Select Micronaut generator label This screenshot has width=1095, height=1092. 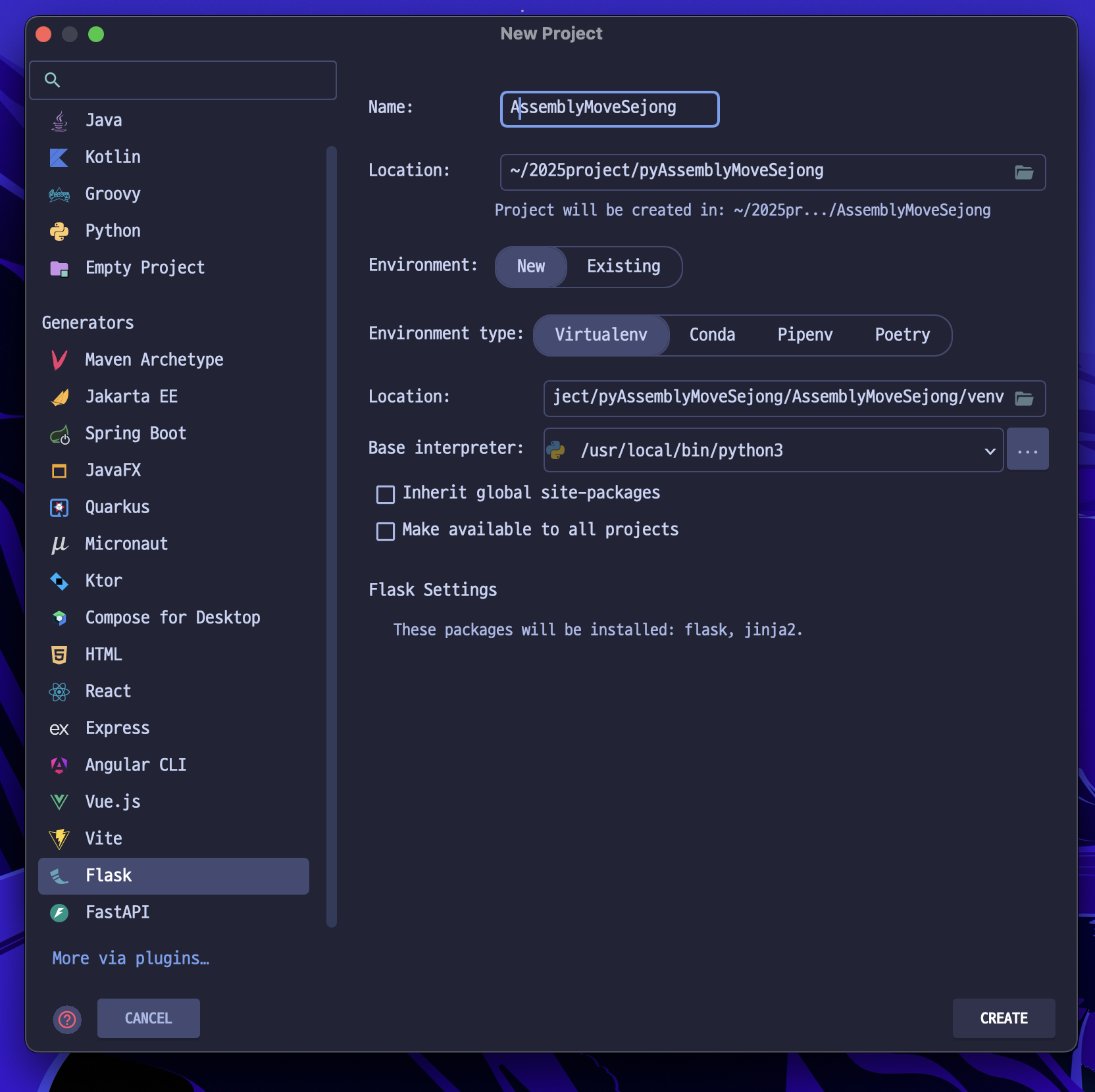127,544
